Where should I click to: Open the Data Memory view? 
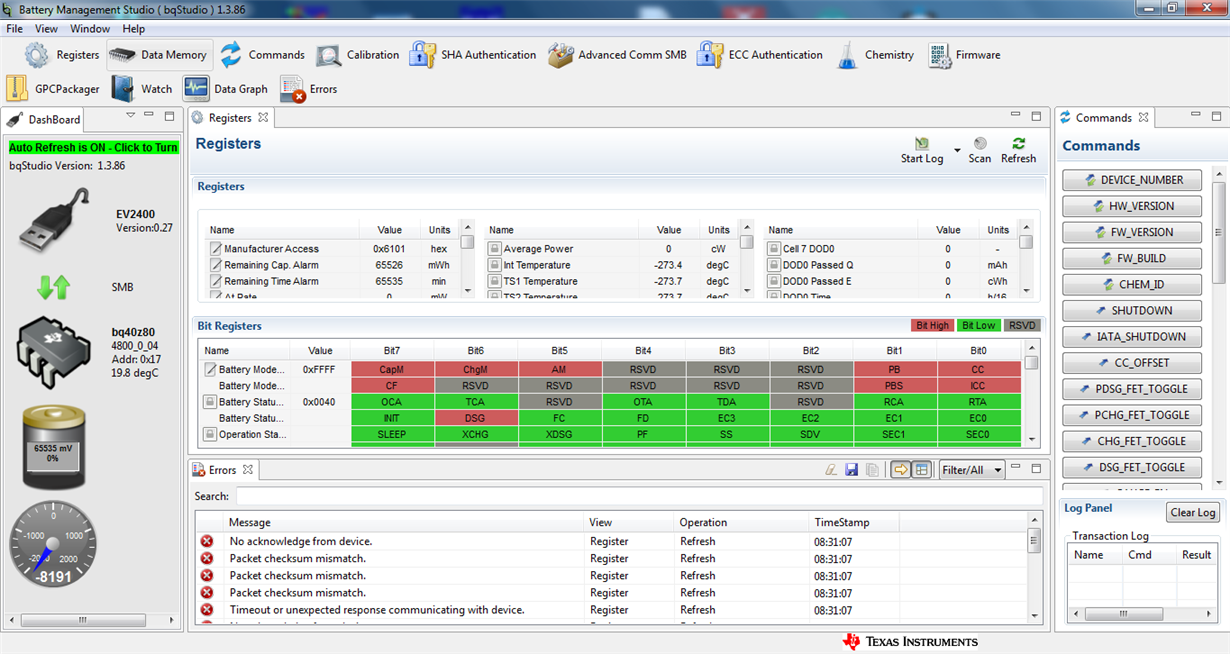pos(158,55)
